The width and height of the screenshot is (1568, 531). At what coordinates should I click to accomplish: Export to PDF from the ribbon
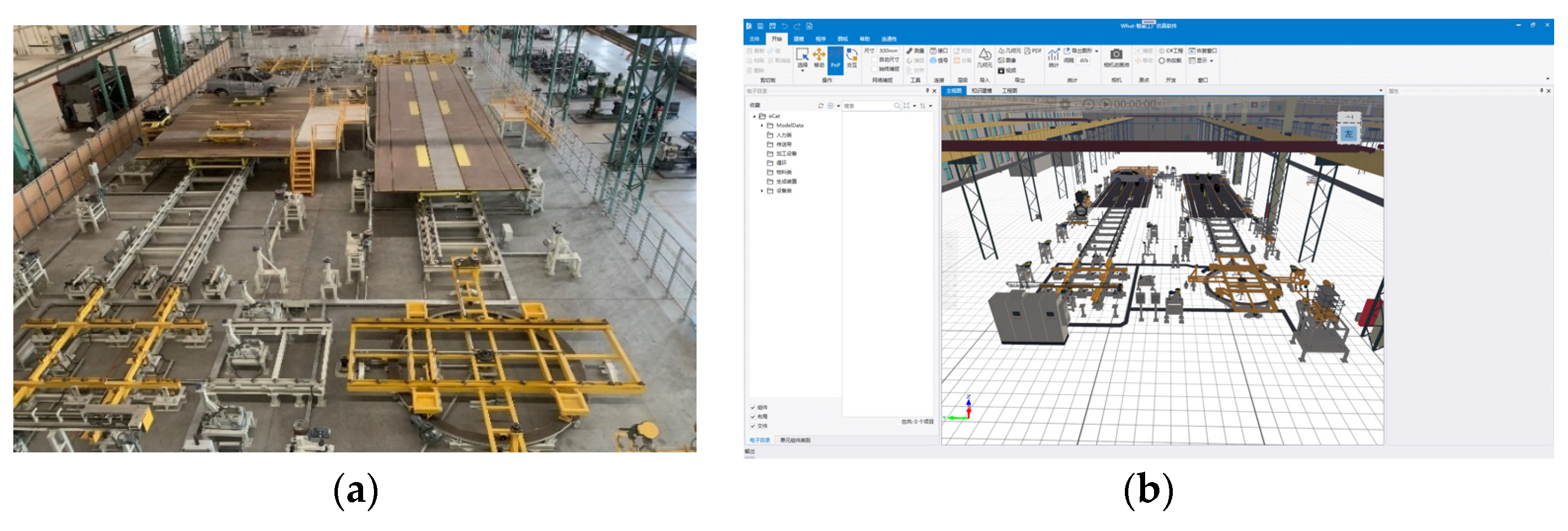pos(1033,51)
